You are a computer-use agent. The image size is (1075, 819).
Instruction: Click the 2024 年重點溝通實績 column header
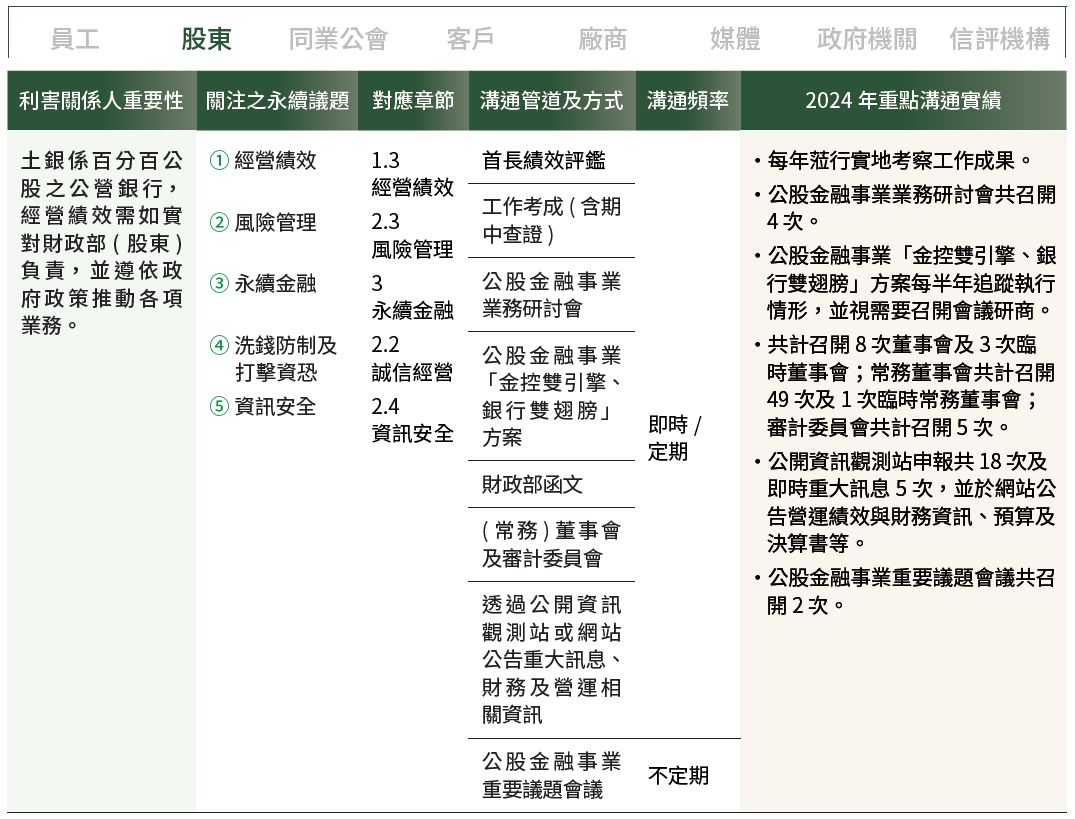pyautogui.click(x=902, y=101)
